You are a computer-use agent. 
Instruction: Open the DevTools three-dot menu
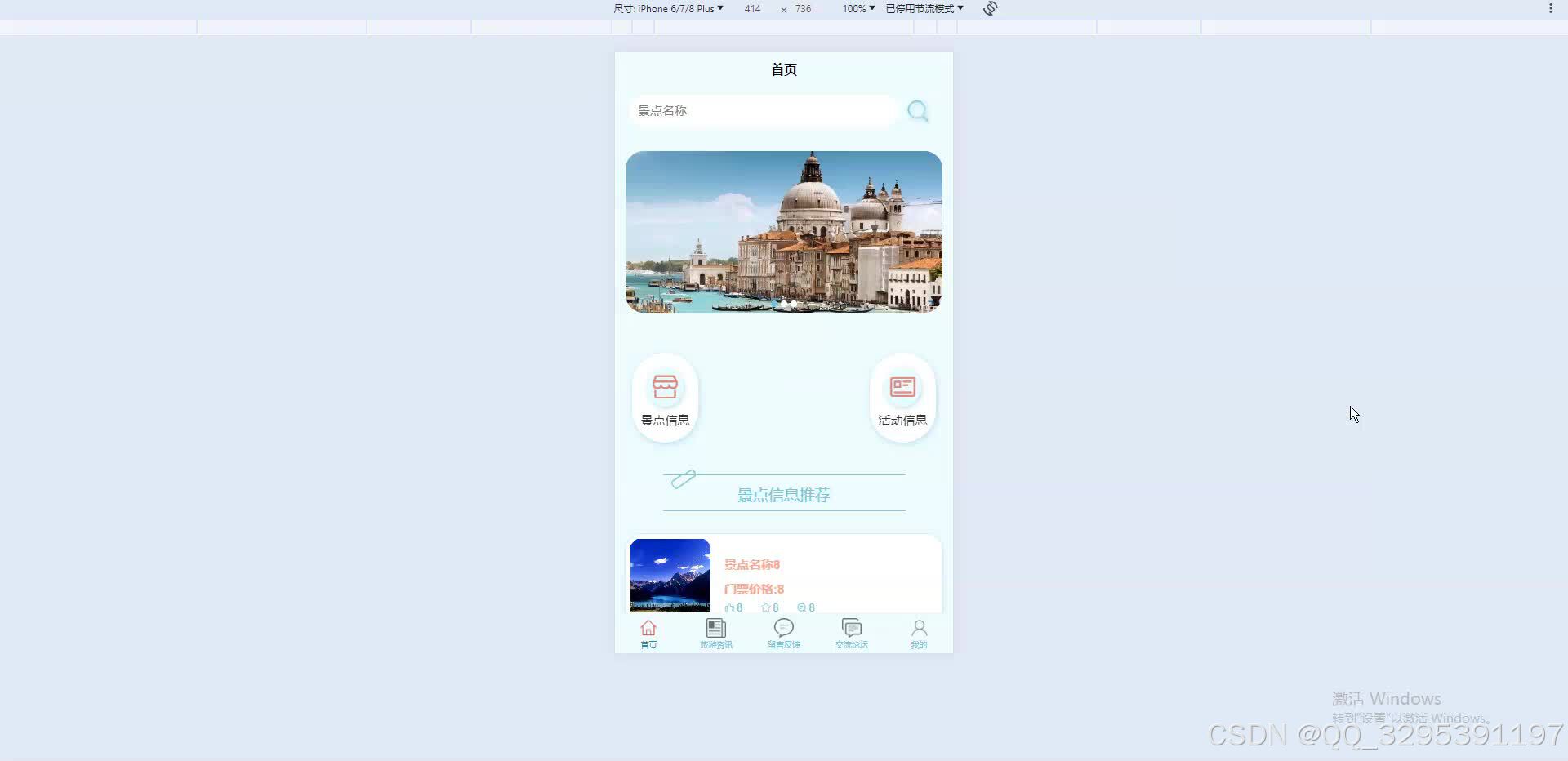point(1551,8)
